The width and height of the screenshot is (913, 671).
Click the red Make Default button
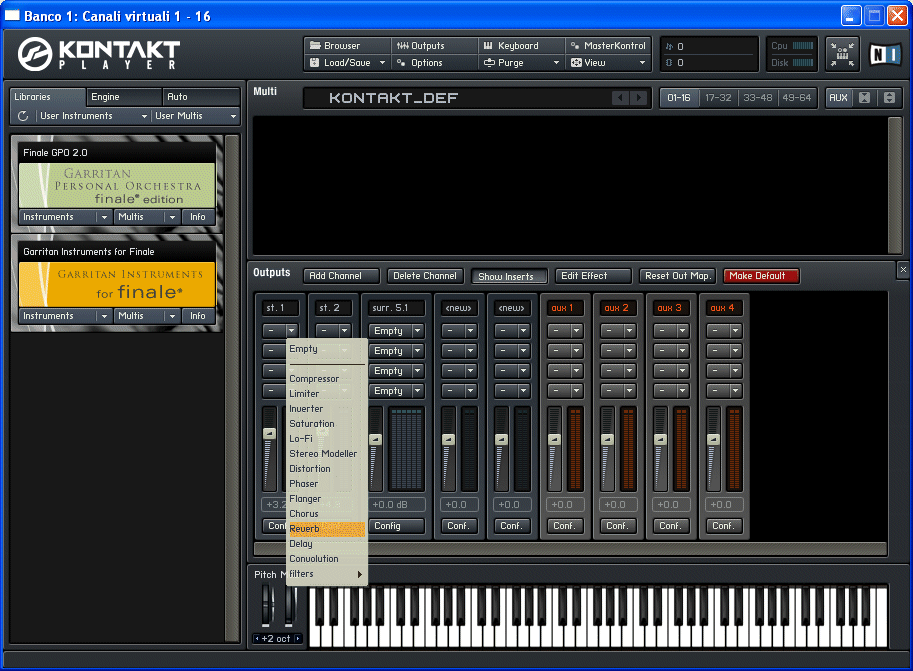[761, 276]
